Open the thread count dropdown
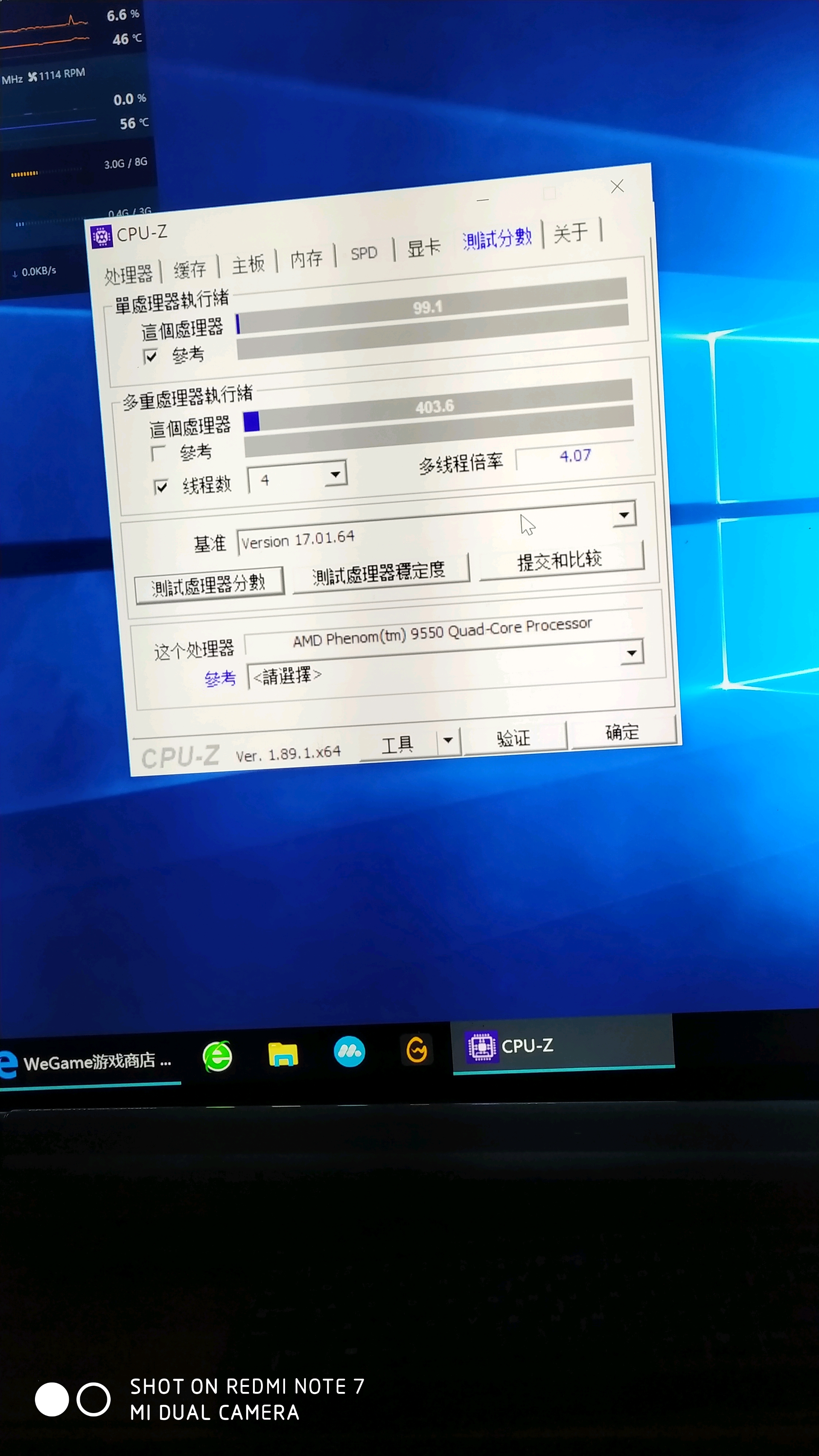819x1456 pixels. click(x=335, y=474)
